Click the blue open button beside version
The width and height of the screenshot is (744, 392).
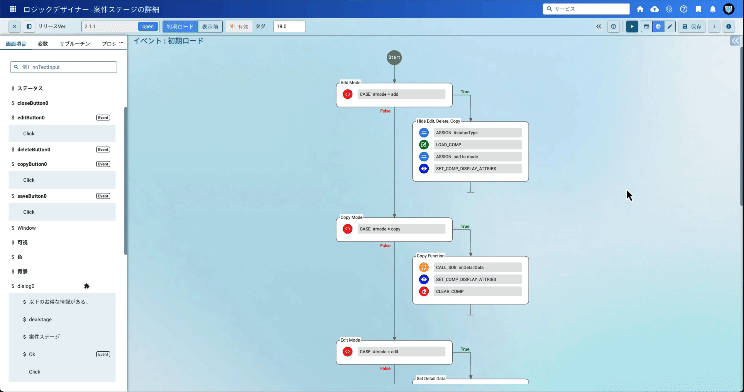(x=148, y=27)
